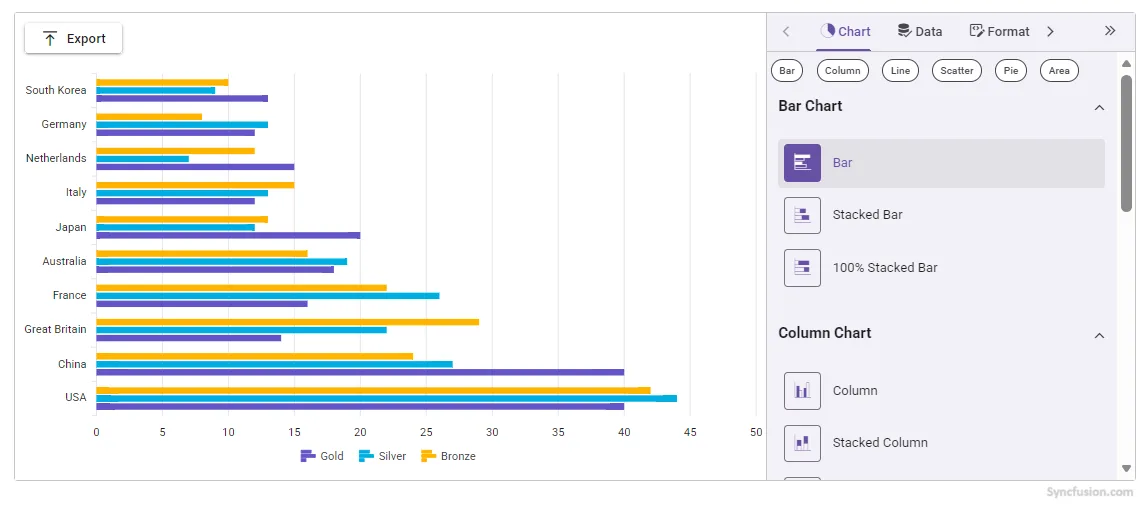Click the 'Italy' axis label
The width and height of the screenshot is (1146, 506).
[76, 192]
